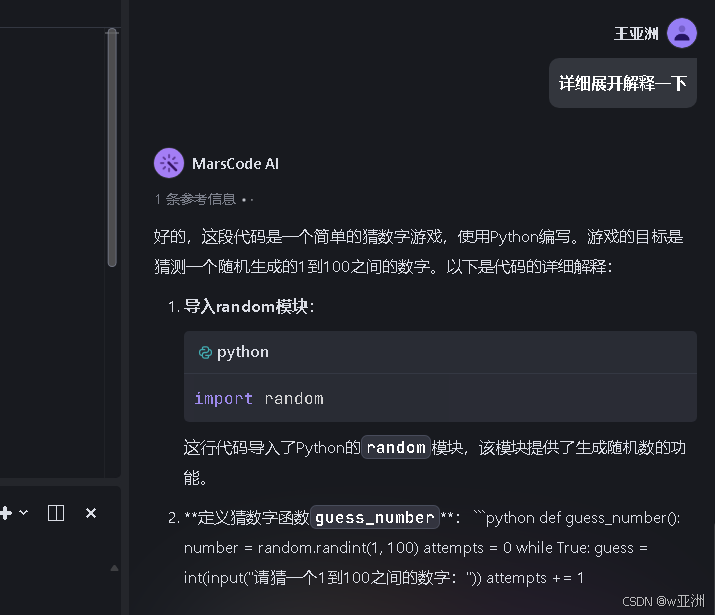Click the MarsCode AI logo icon
The width and height of the screenshot is (715, 615).
169,163
